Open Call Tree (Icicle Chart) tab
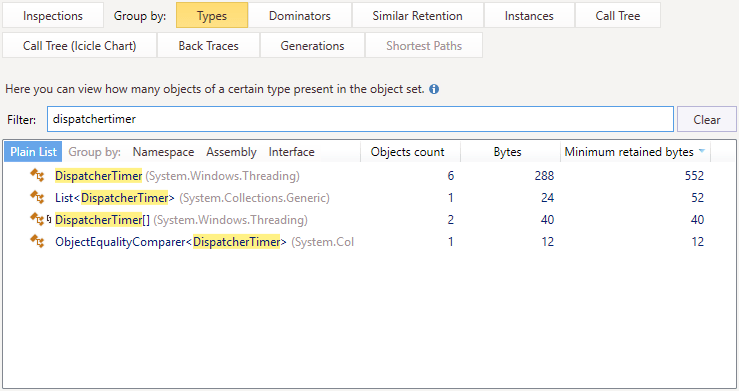This screenshot has height=391, width=739. (x=79, y=46)
